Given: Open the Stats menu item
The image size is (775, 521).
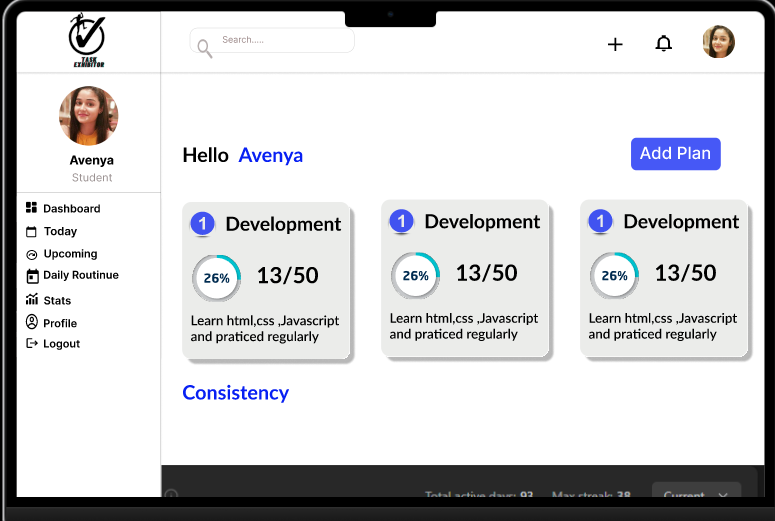Looking at the screenshot, I should (x=57, y=300).
